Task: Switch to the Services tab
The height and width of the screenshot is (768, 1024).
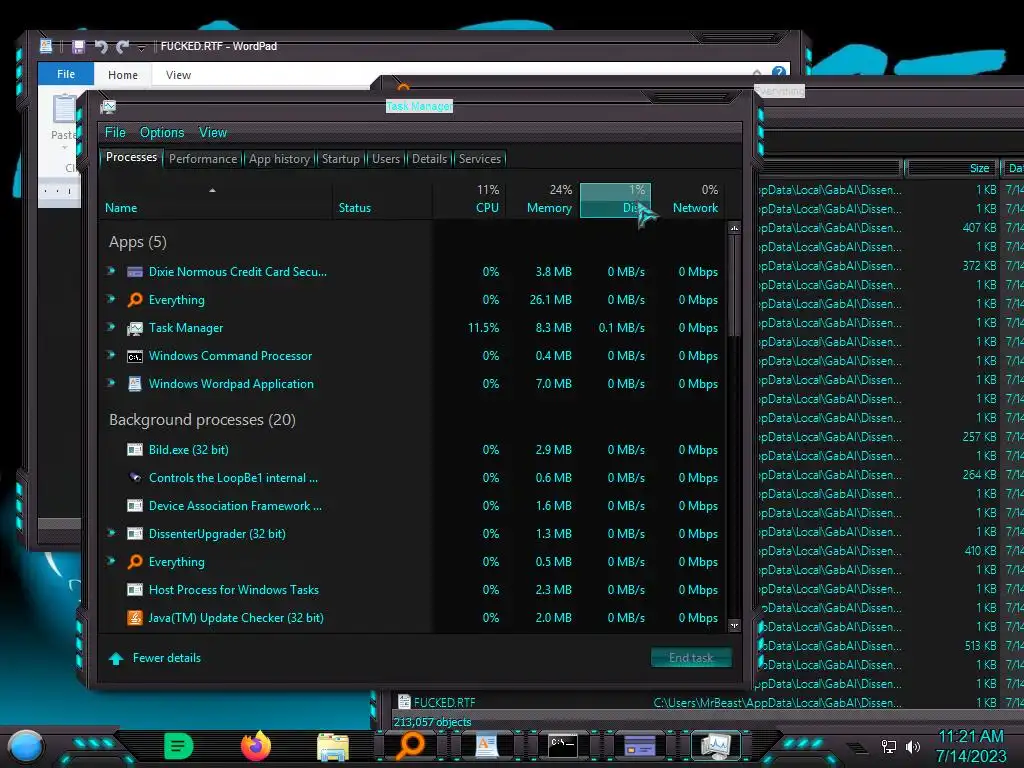Action: pyautogui.click(x=479, y=159)
